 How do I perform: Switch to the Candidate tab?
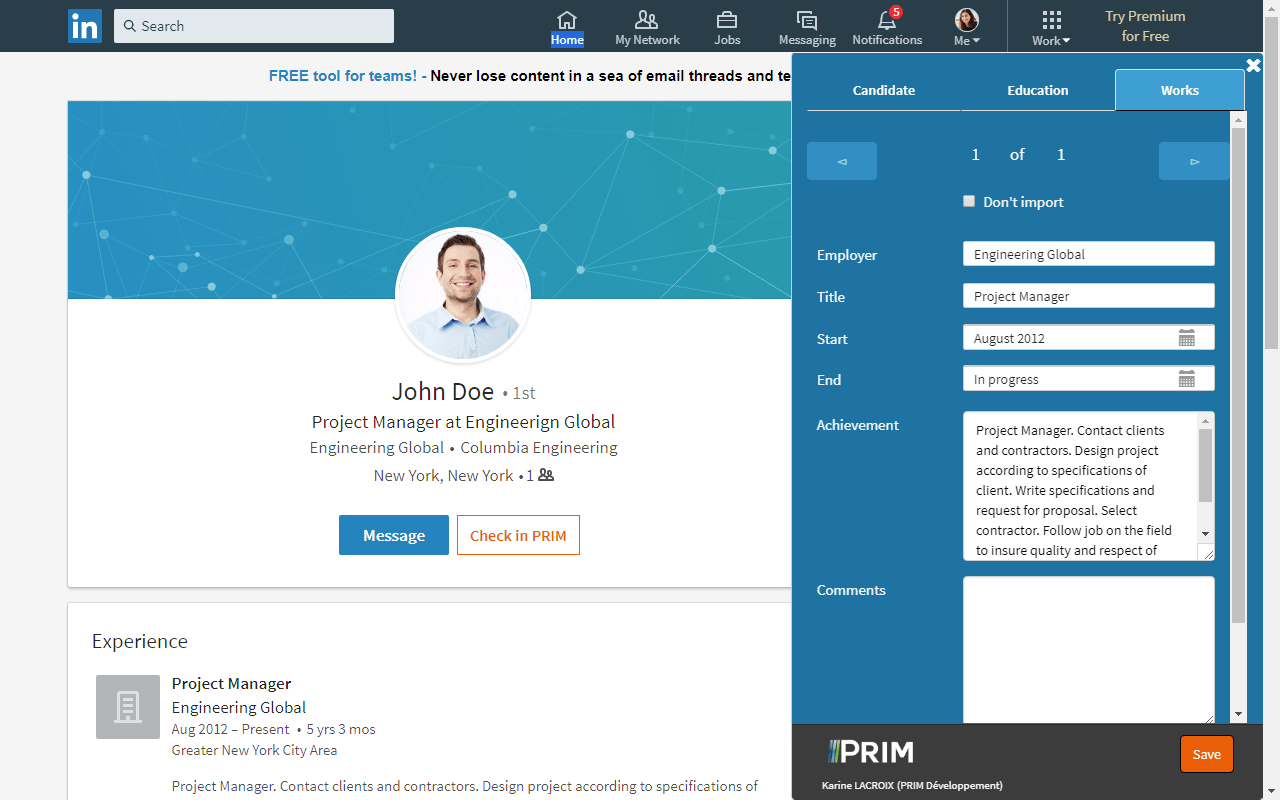(884, 90)
